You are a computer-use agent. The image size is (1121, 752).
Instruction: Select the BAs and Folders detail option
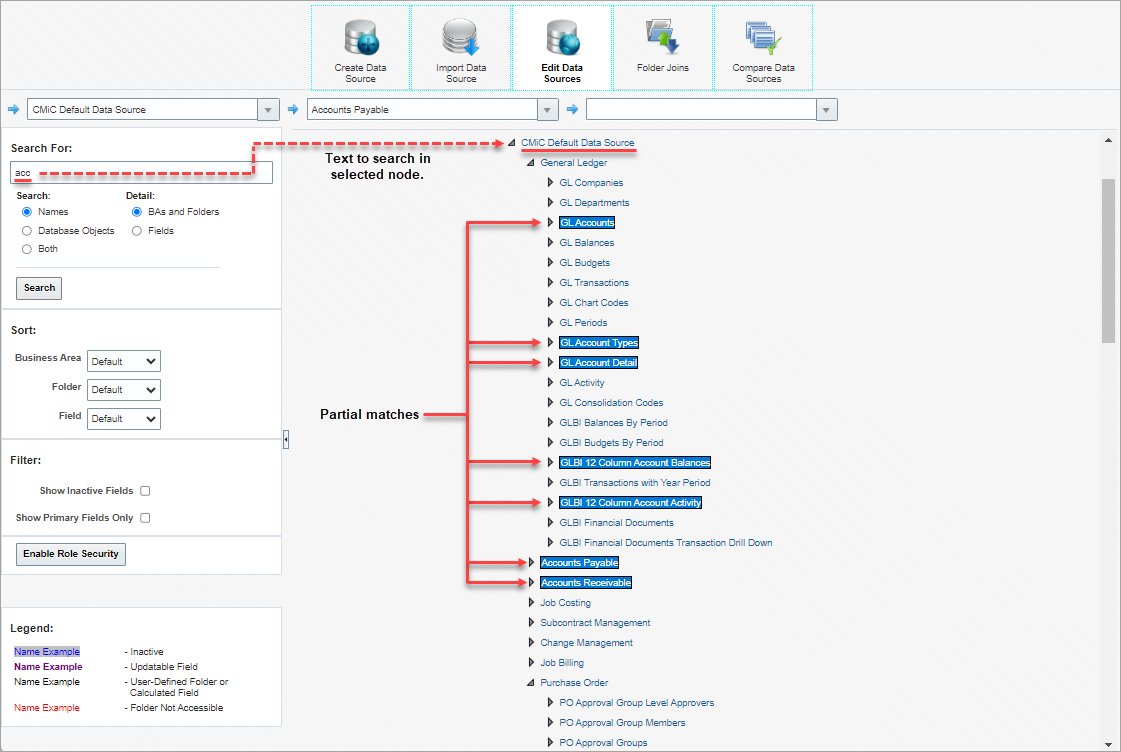(x=137, y=212)
